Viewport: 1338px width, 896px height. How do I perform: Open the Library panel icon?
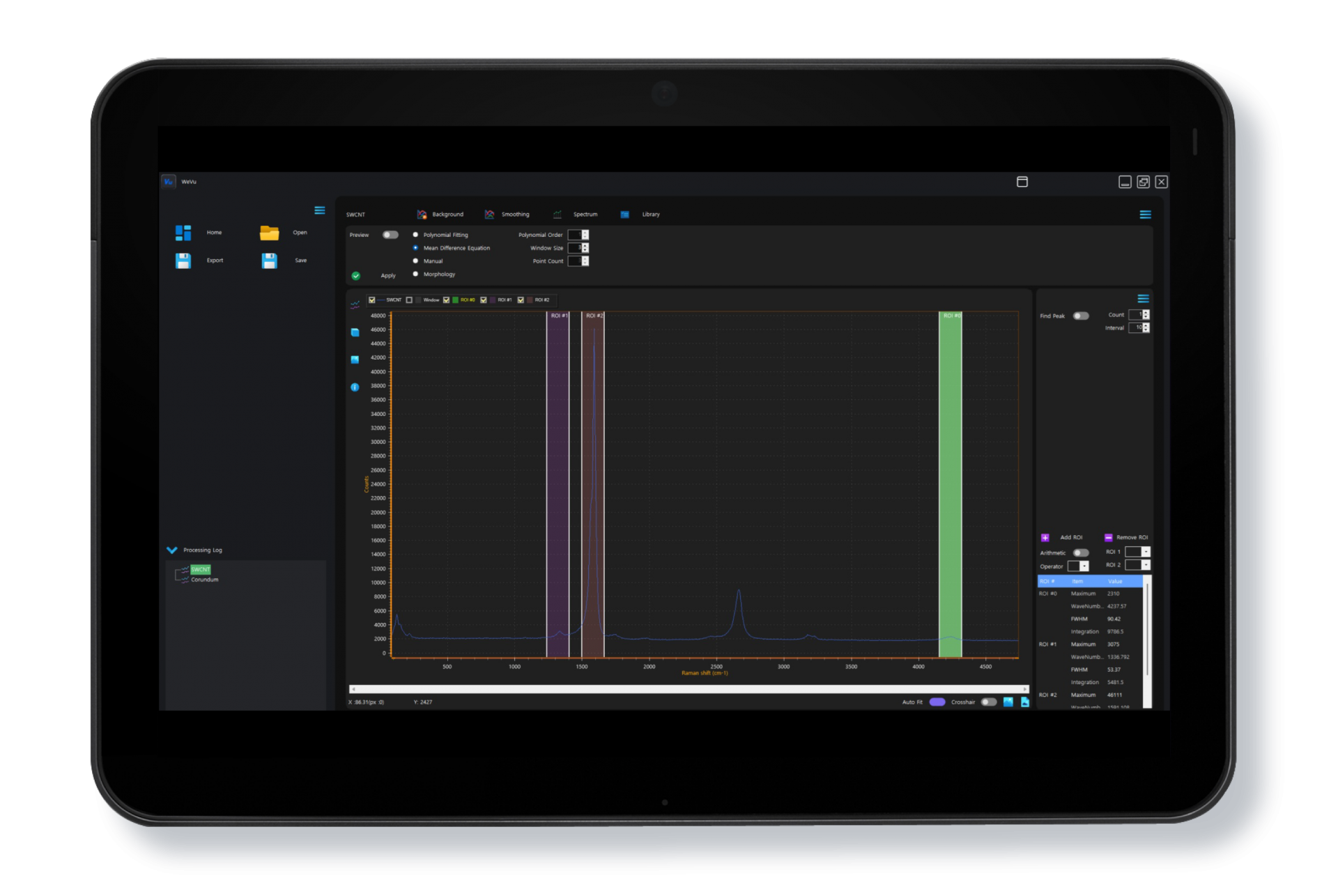[x=625, y=215]
